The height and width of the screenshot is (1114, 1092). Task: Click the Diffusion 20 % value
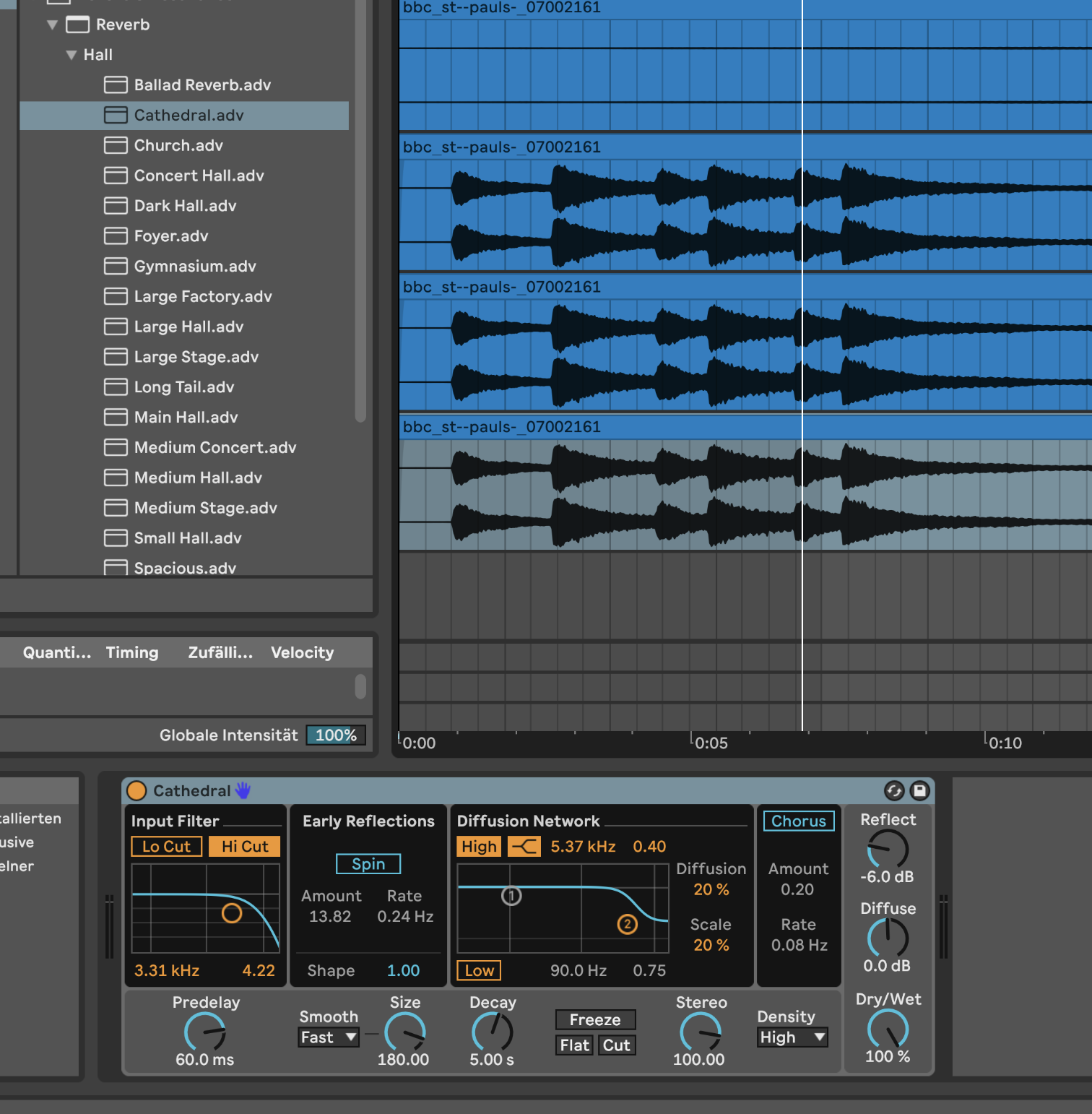pyautogui.click(x=711, y=890)
